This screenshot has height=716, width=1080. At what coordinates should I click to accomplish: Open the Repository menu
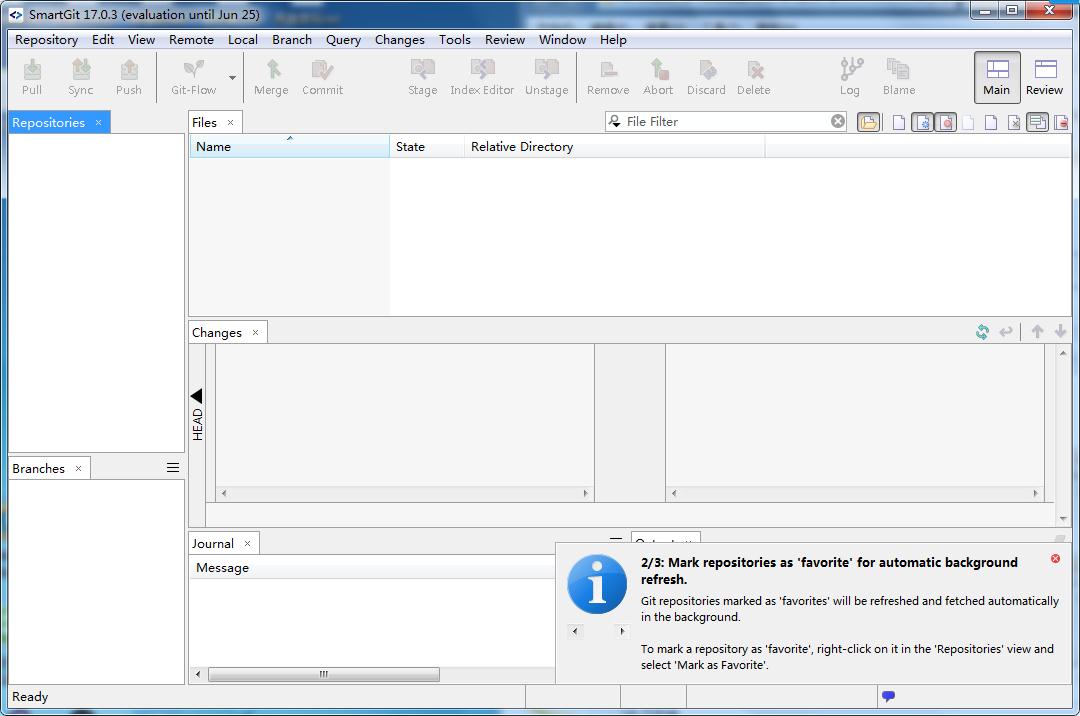(46, 40)
